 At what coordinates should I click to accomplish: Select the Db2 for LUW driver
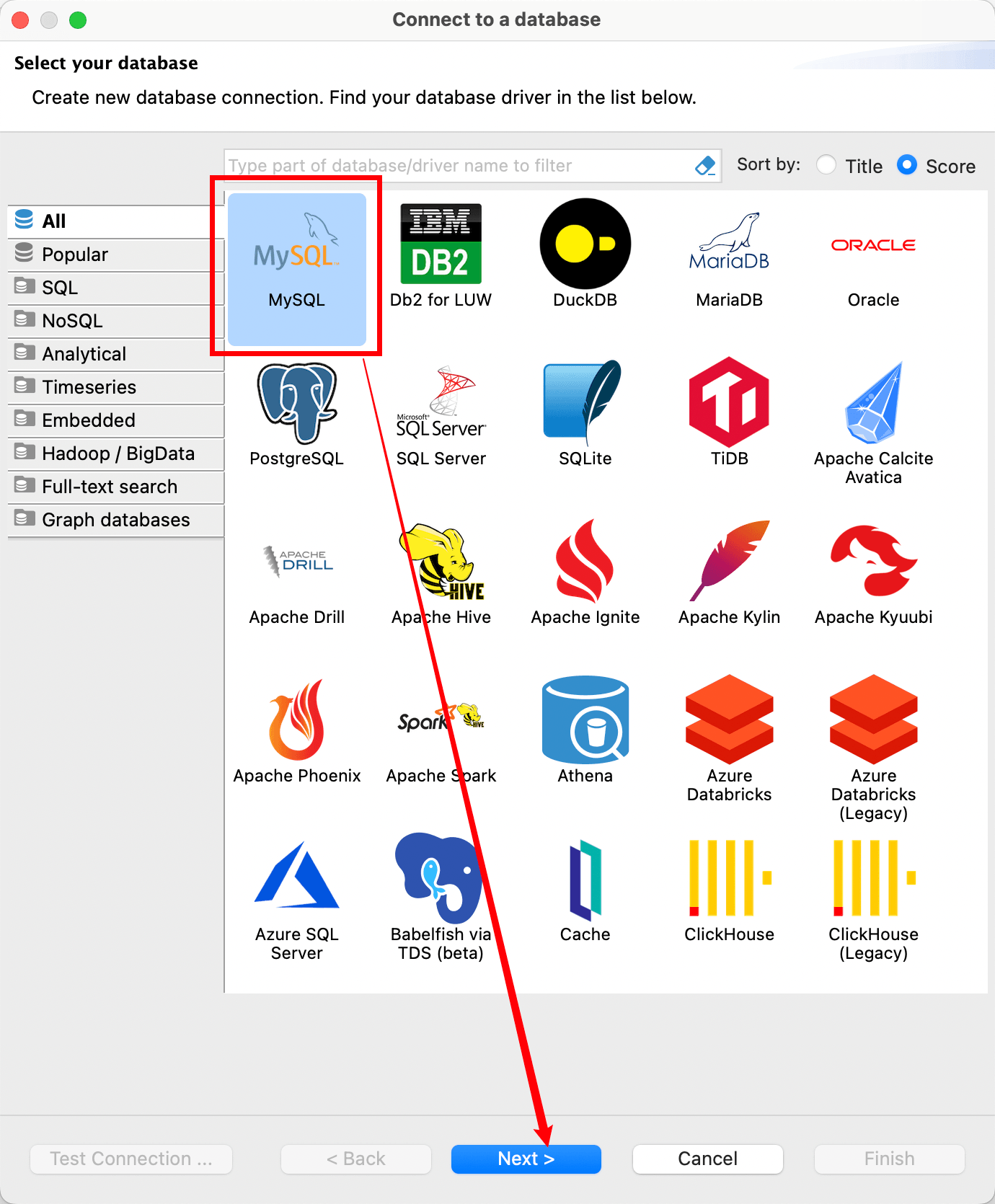(x=441, y=254)
